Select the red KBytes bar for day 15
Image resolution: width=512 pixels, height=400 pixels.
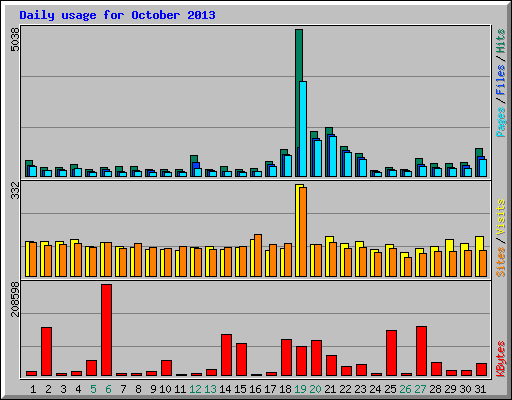(x=242, y=359)
